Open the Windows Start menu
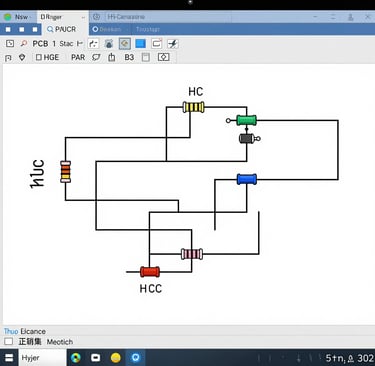The height and width of the screenshot is (366, 375). 9,358
